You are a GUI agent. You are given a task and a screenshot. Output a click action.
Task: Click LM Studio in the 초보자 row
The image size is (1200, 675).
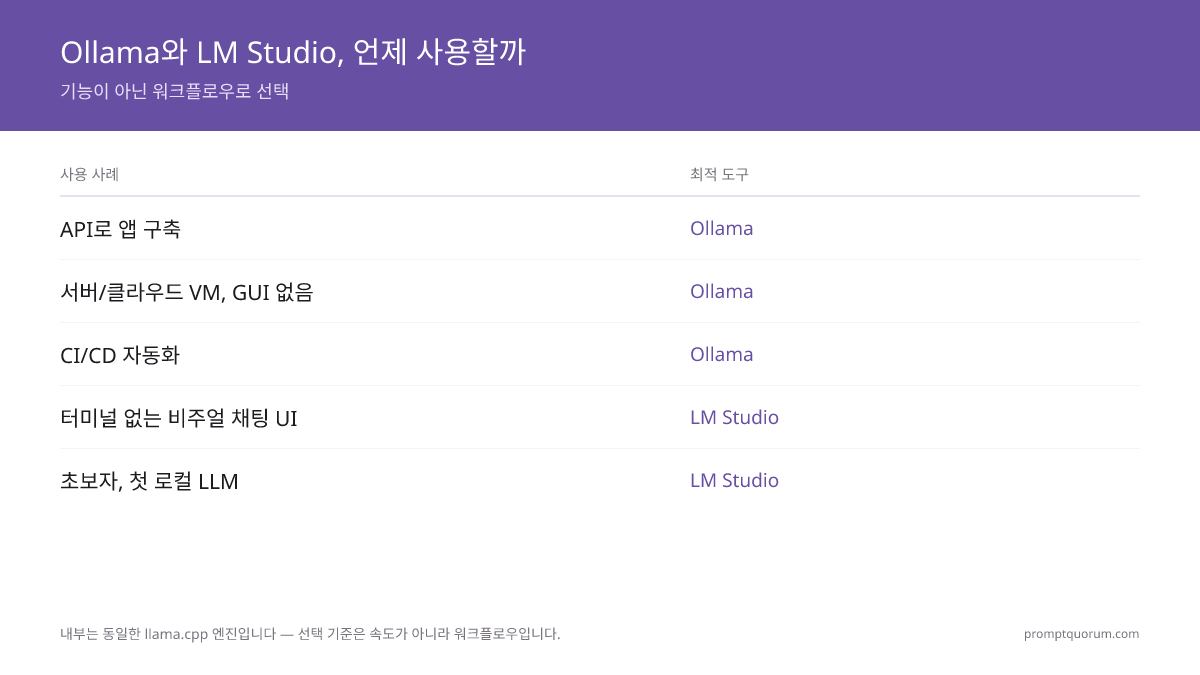(x=734, y=480)
